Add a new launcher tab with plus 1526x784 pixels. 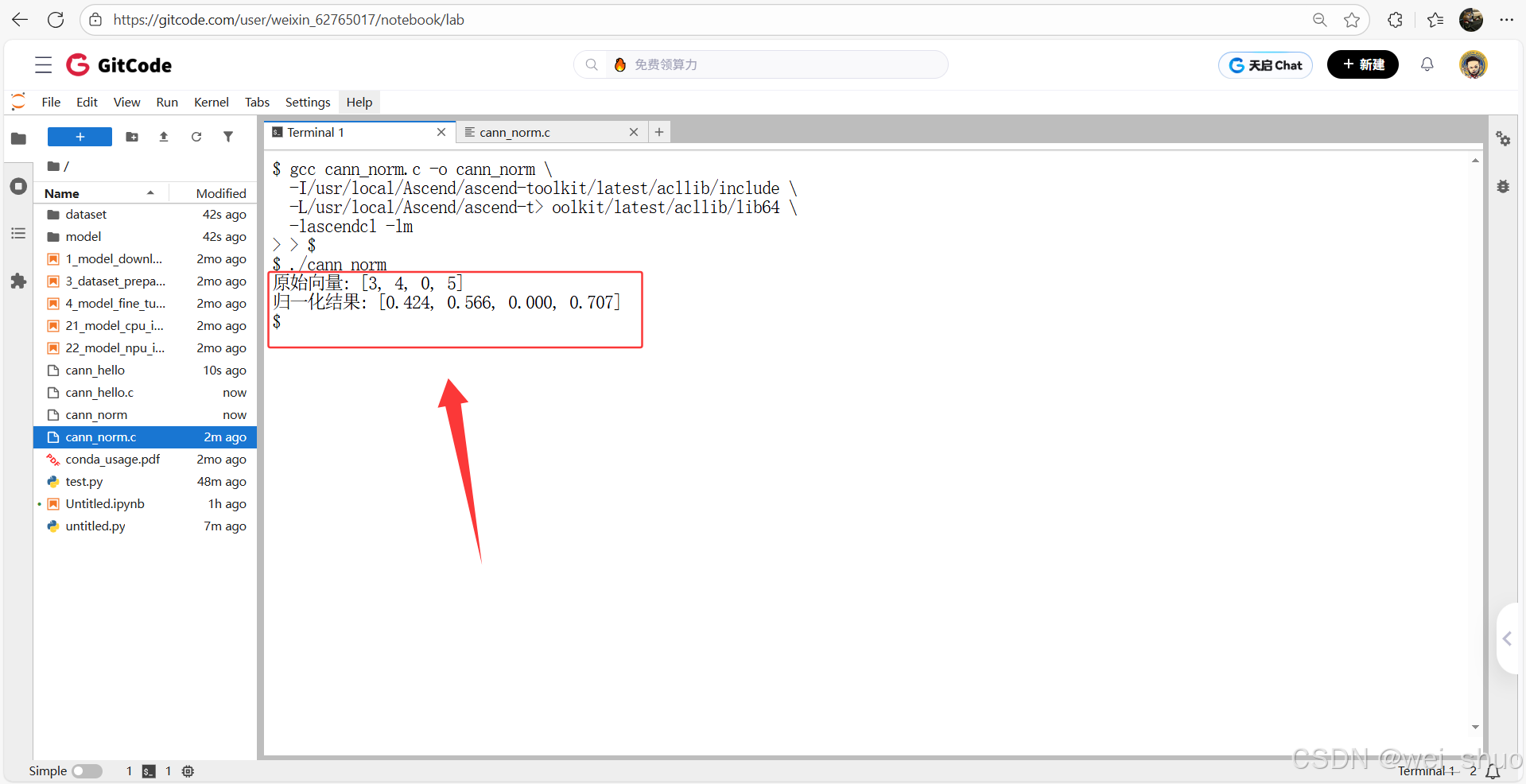point(659,132)
